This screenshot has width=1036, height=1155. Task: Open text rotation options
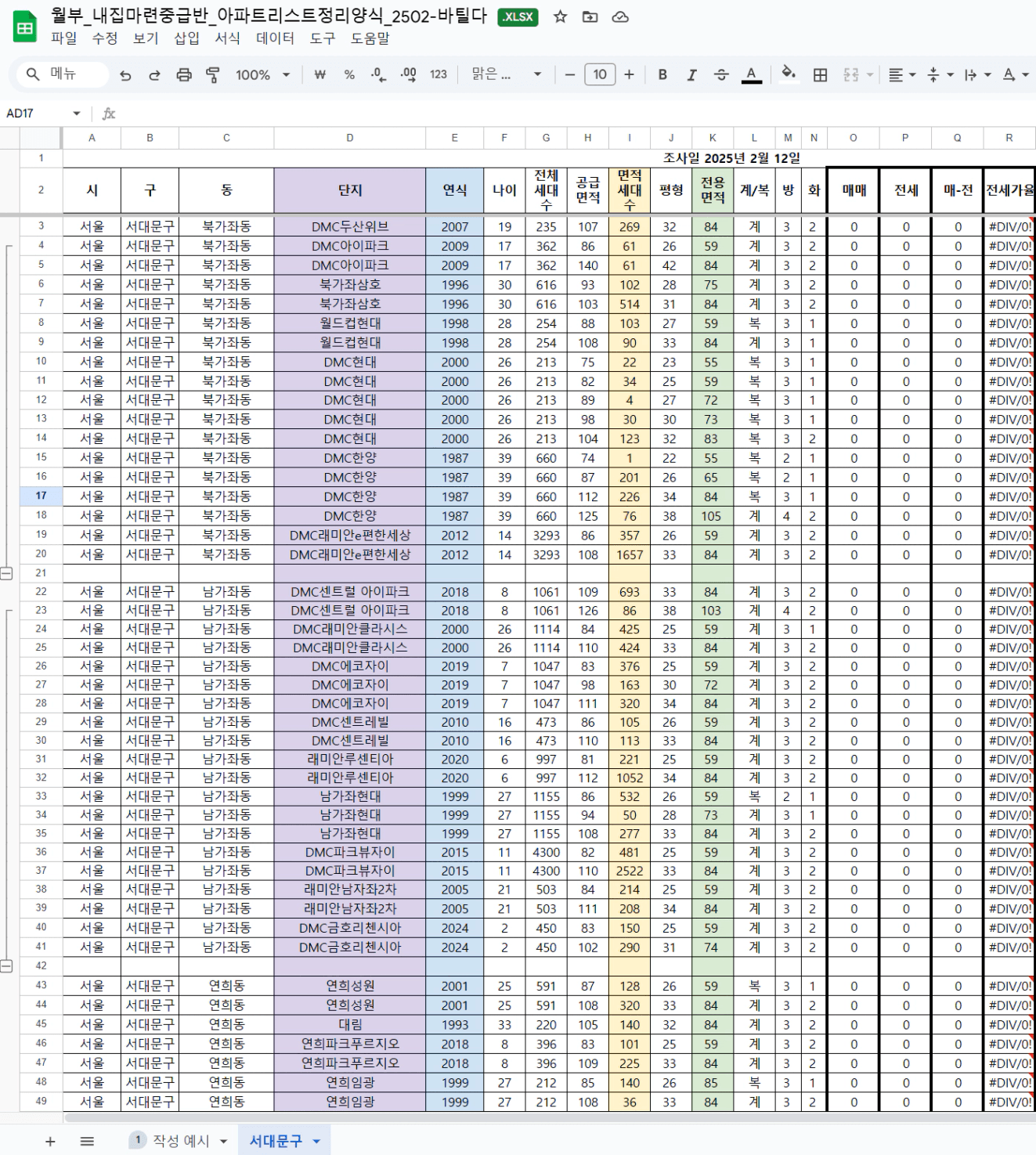click(x=1016, y=75)
